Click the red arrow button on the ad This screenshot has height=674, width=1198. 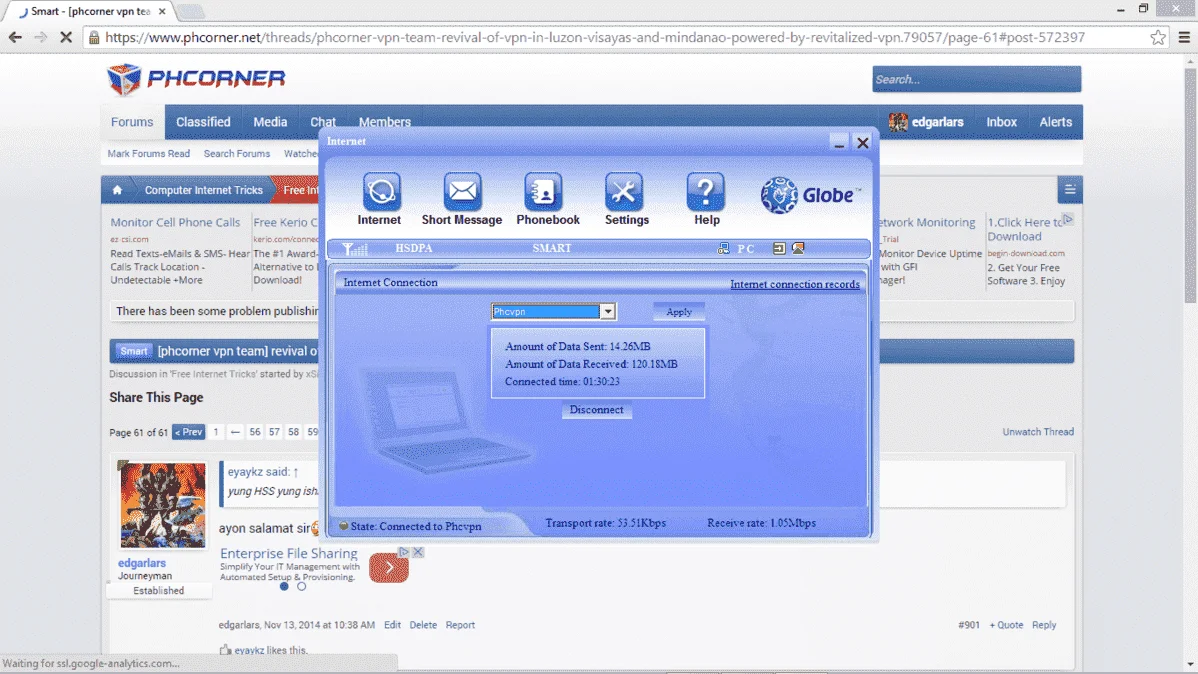[x=389, y=568]
